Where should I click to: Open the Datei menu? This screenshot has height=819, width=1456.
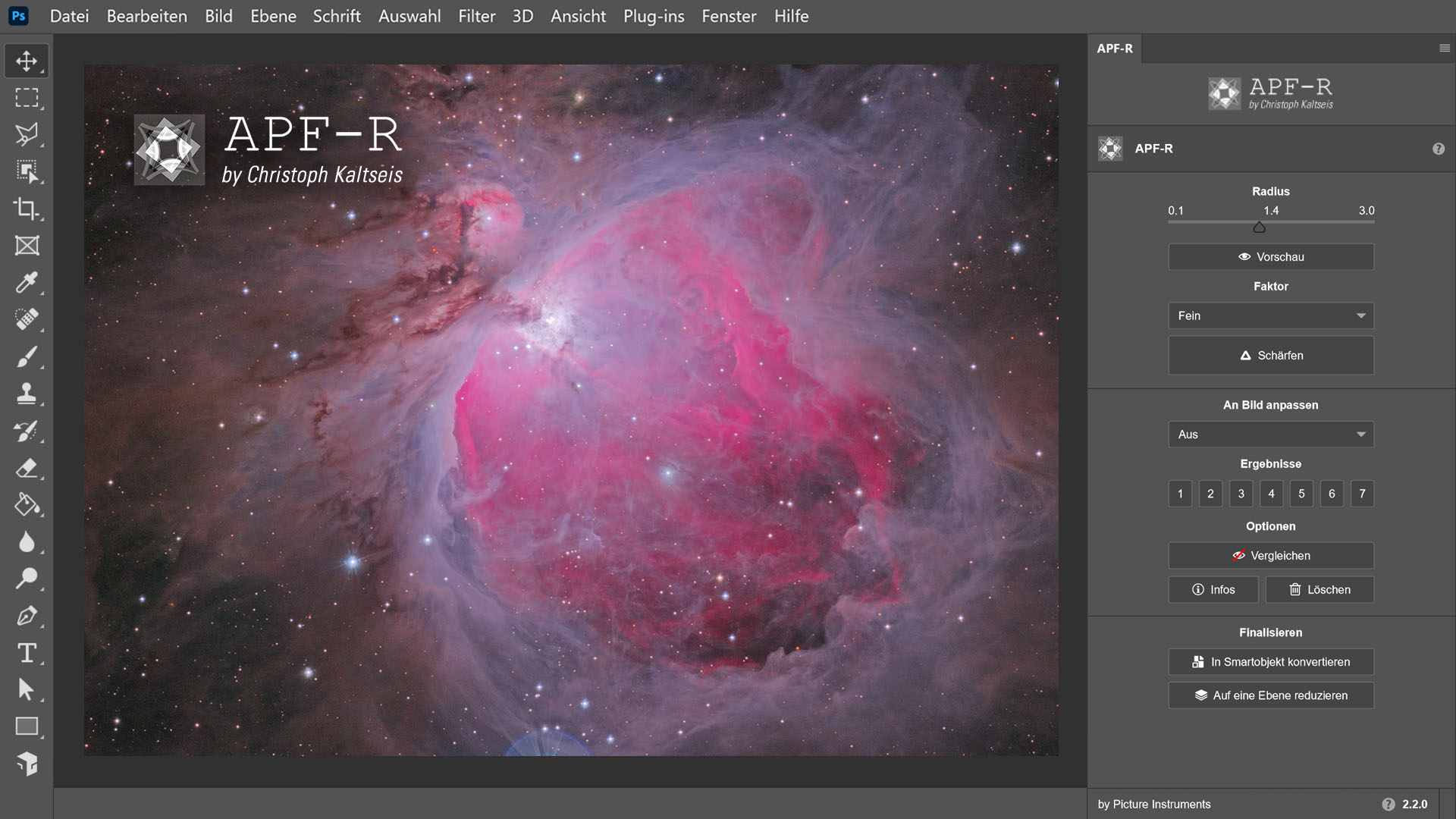coord(70,16)
